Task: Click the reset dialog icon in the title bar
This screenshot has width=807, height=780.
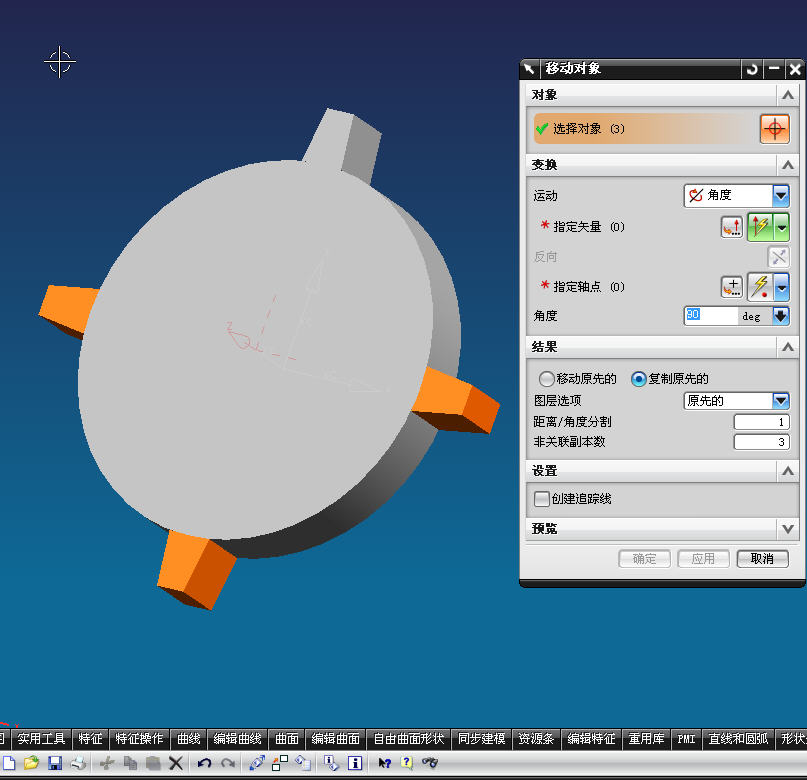Action: 751,69
